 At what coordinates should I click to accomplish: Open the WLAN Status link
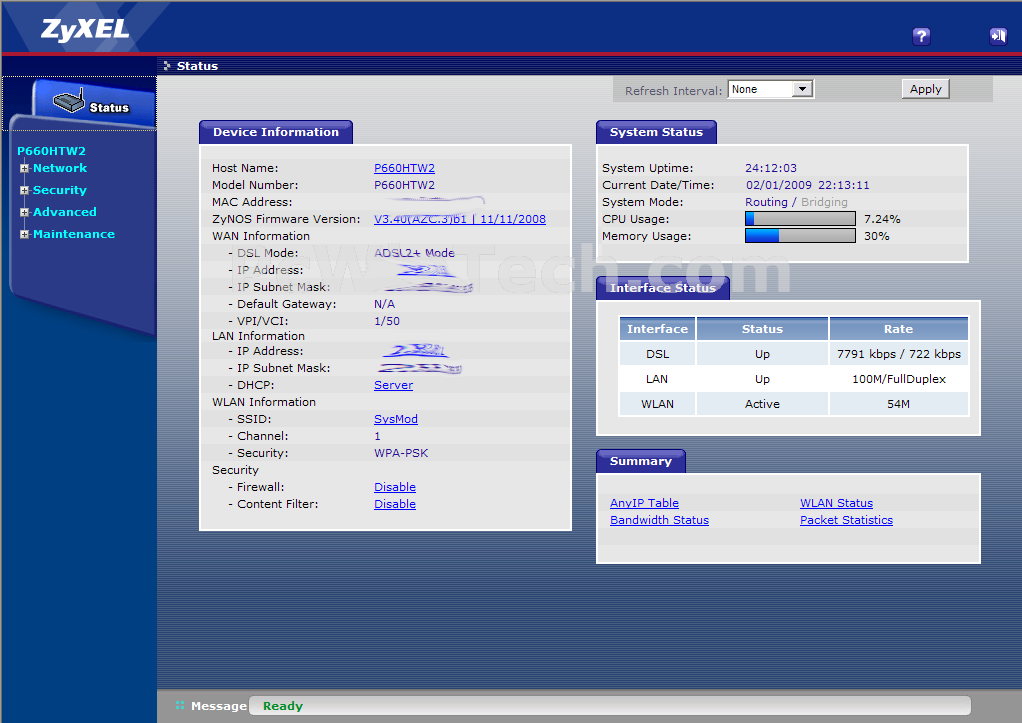[836, 503]
